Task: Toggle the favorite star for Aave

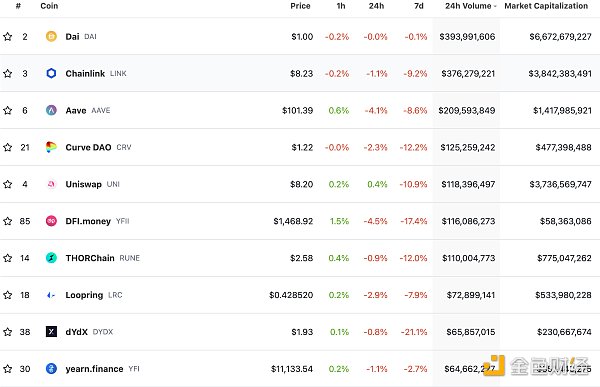Action: pyautogui.click(x=8, y=110)
